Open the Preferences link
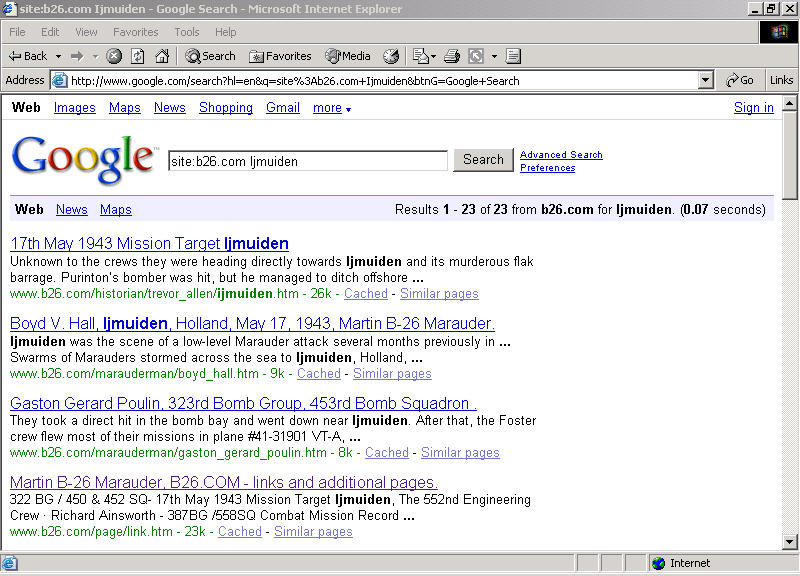 pyautogui.click(x=547, y=168)
